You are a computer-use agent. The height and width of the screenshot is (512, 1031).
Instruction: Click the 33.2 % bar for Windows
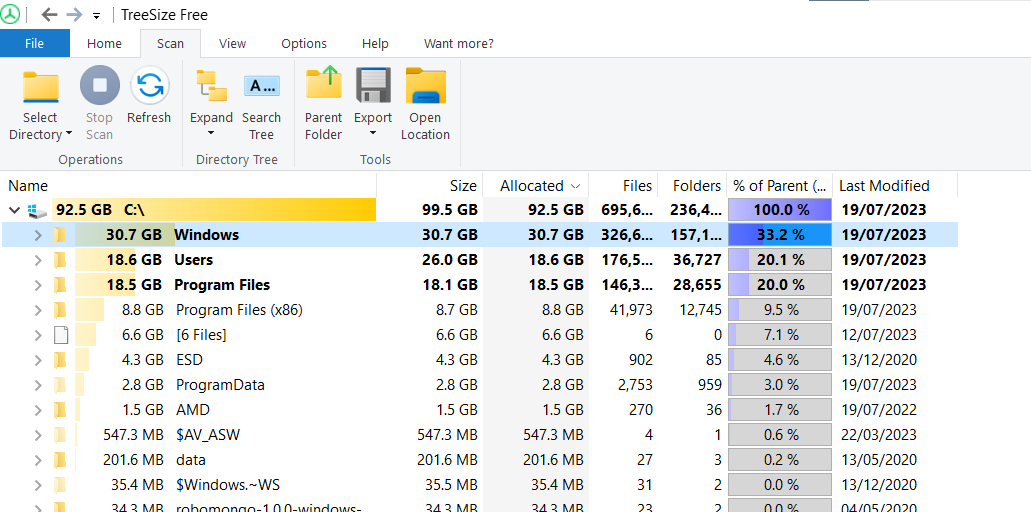[780, 235]
